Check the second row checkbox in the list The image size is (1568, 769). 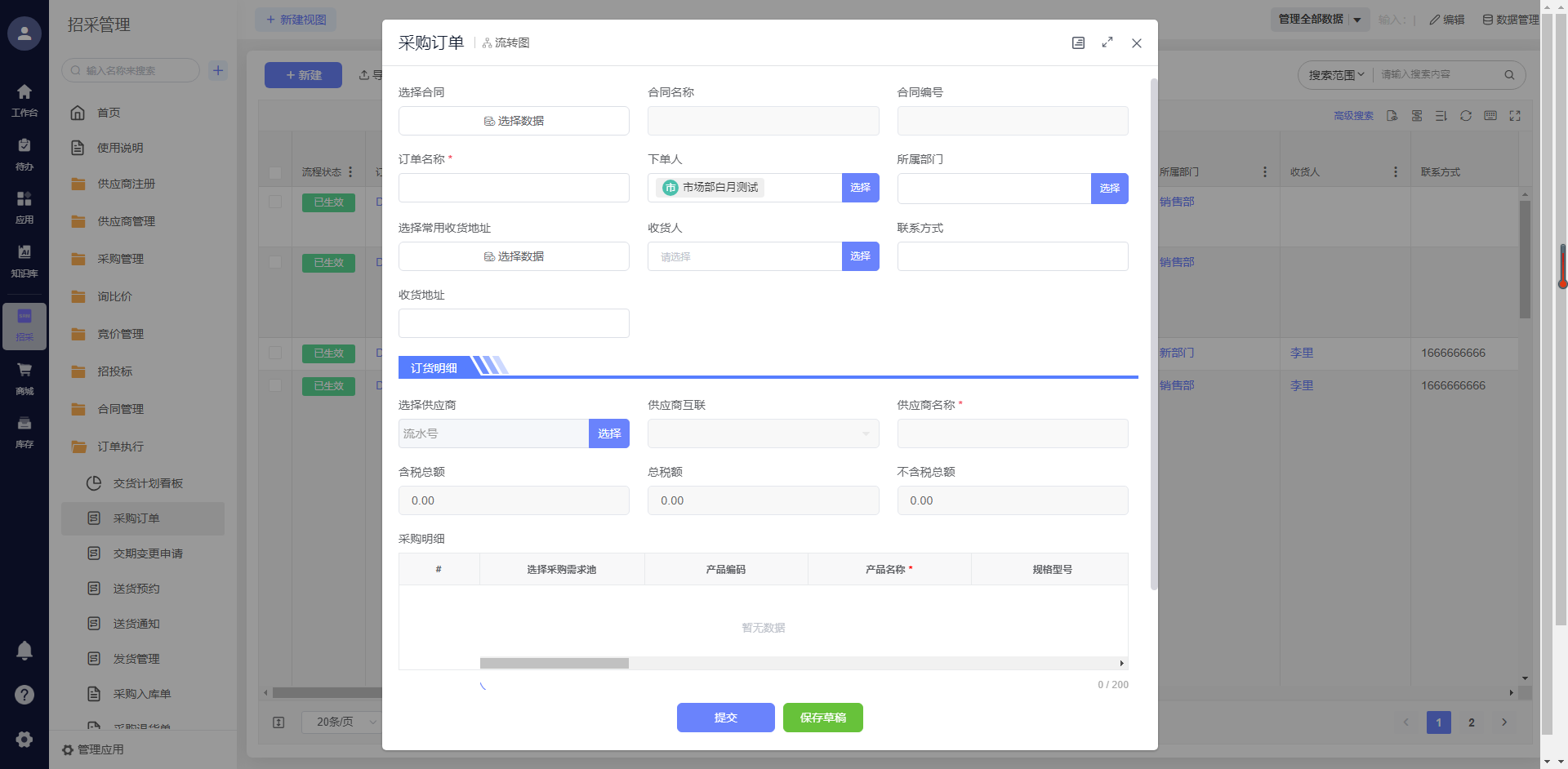tap(275, 262)
